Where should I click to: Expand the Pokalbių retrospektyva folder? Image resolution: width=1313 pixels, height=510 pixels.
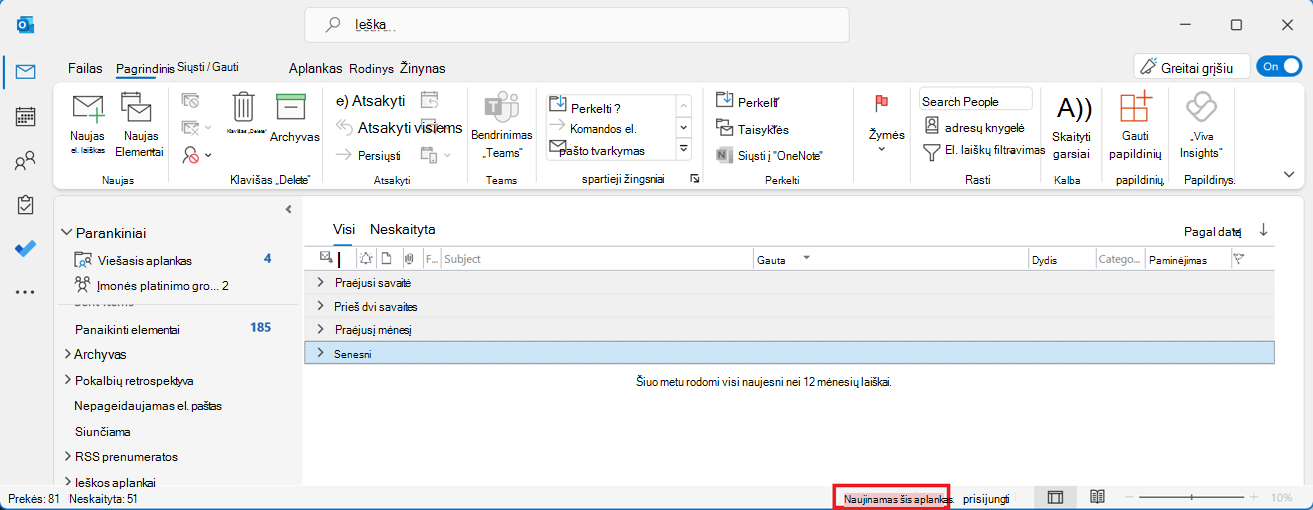pos(67,380)
